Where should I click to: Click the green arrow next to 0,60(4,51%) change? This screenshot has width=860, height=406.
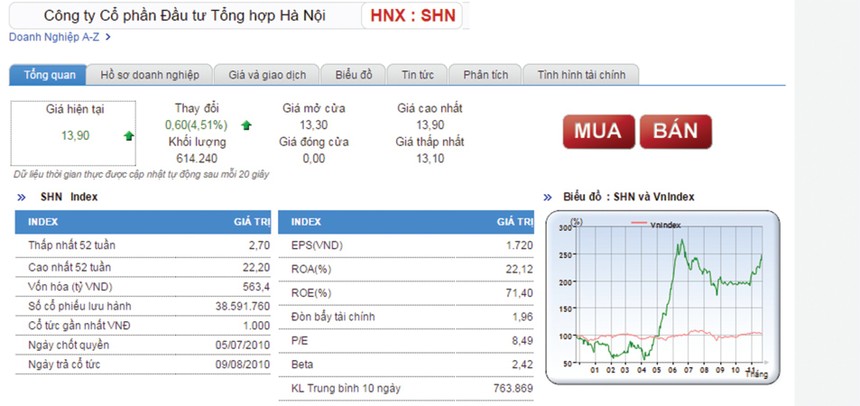[246, 126]
